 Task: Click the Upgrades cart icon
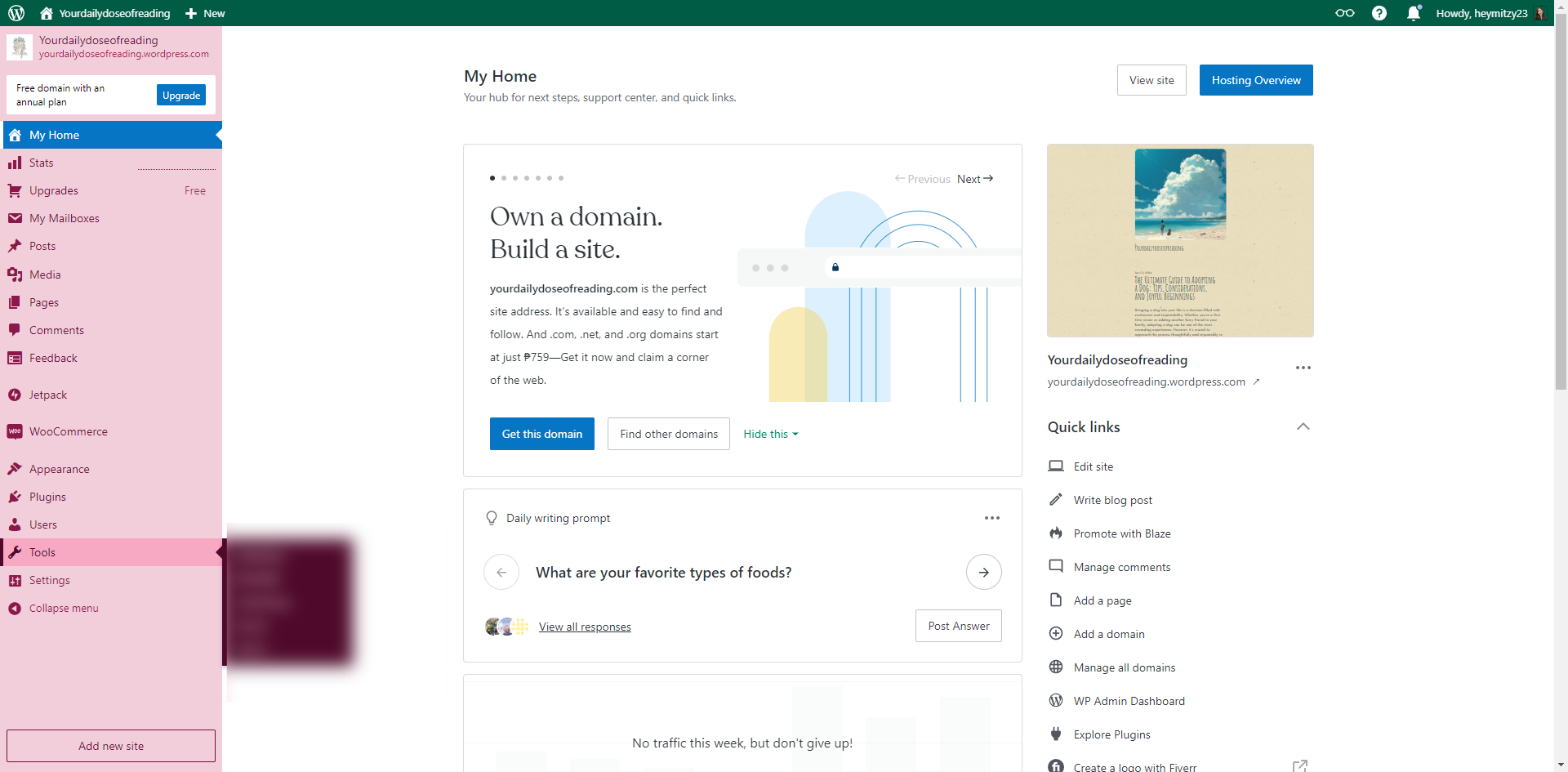tap(15, 190)
